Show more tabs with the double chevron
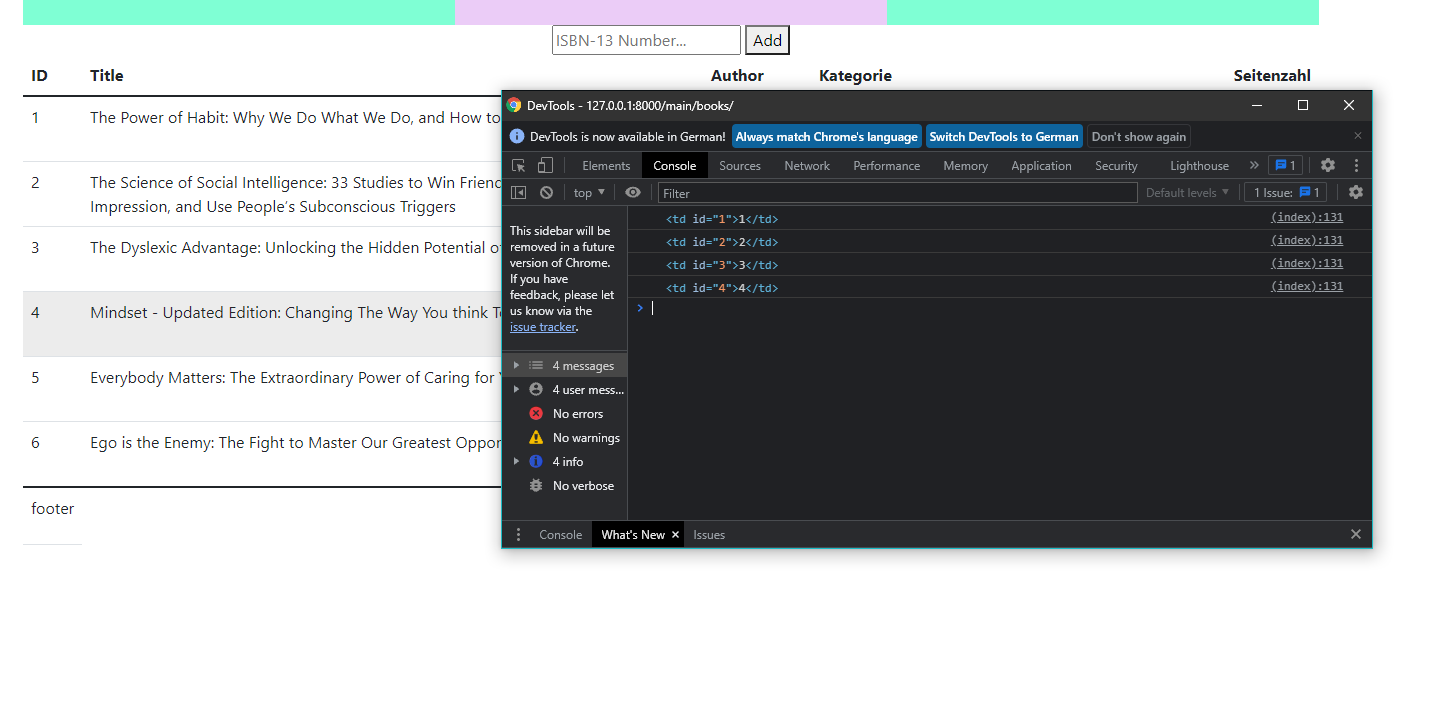Viewport: 1452px width, 702px height. pyautogui.click(x=1254, y=166)
